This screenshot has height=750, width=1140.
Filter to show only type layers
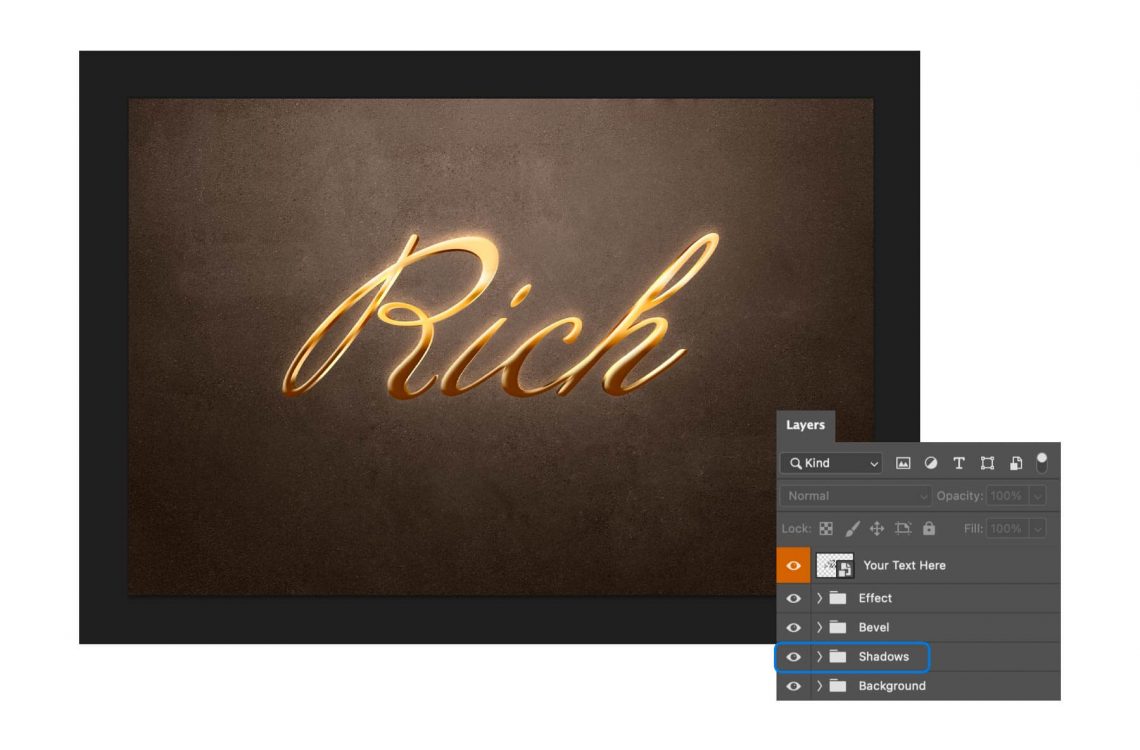pos(959,463)
